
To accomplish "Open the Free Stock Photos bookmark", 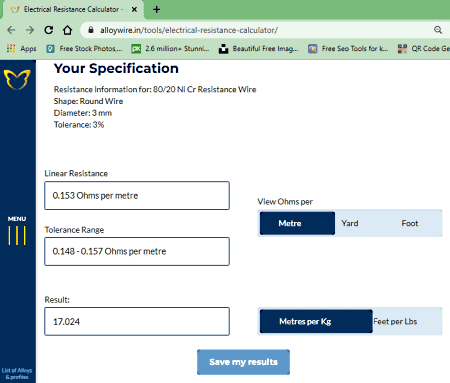I will coord(84,49).
